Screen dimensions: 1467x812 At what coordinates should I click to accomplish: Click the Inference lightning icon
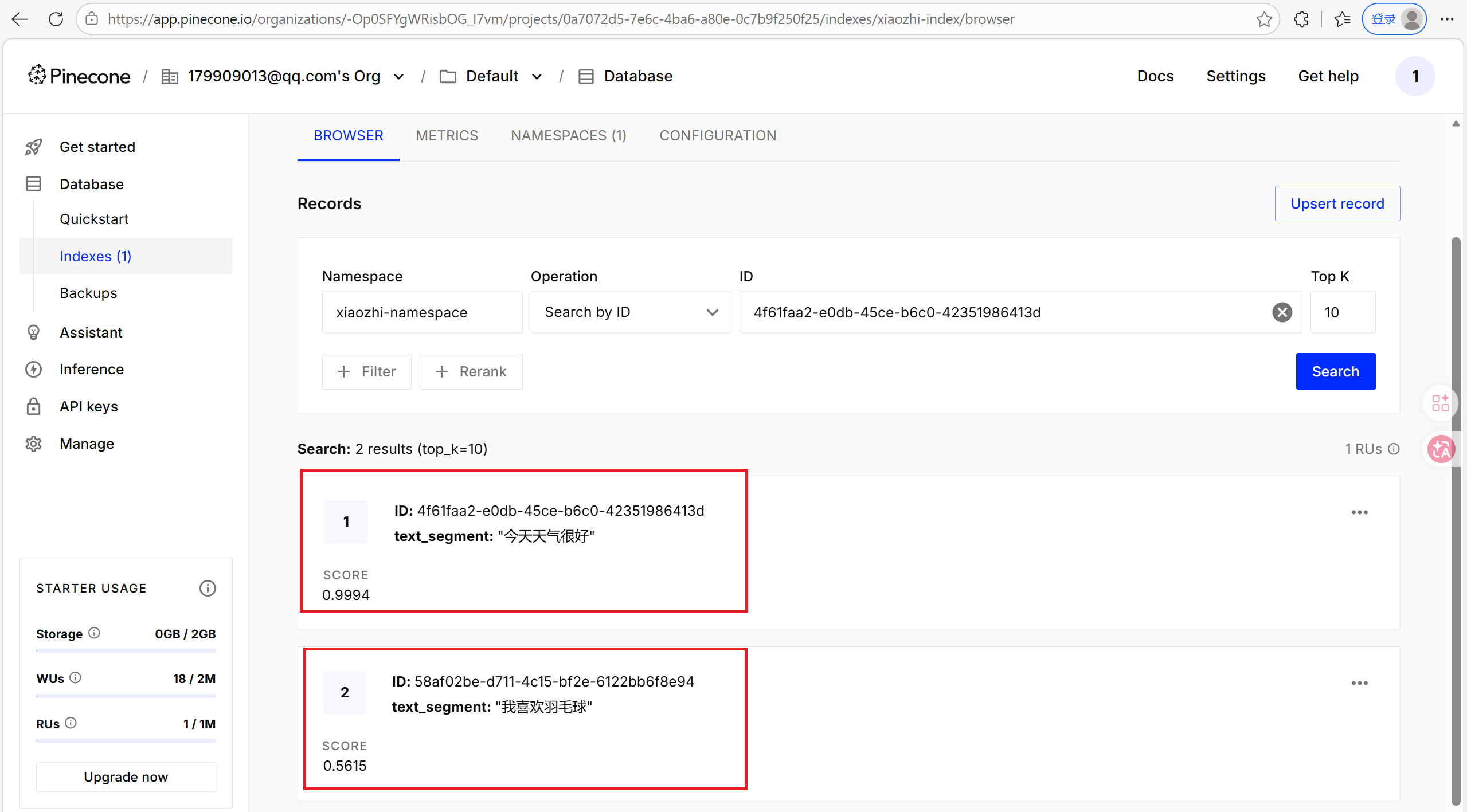coord(33,370)
